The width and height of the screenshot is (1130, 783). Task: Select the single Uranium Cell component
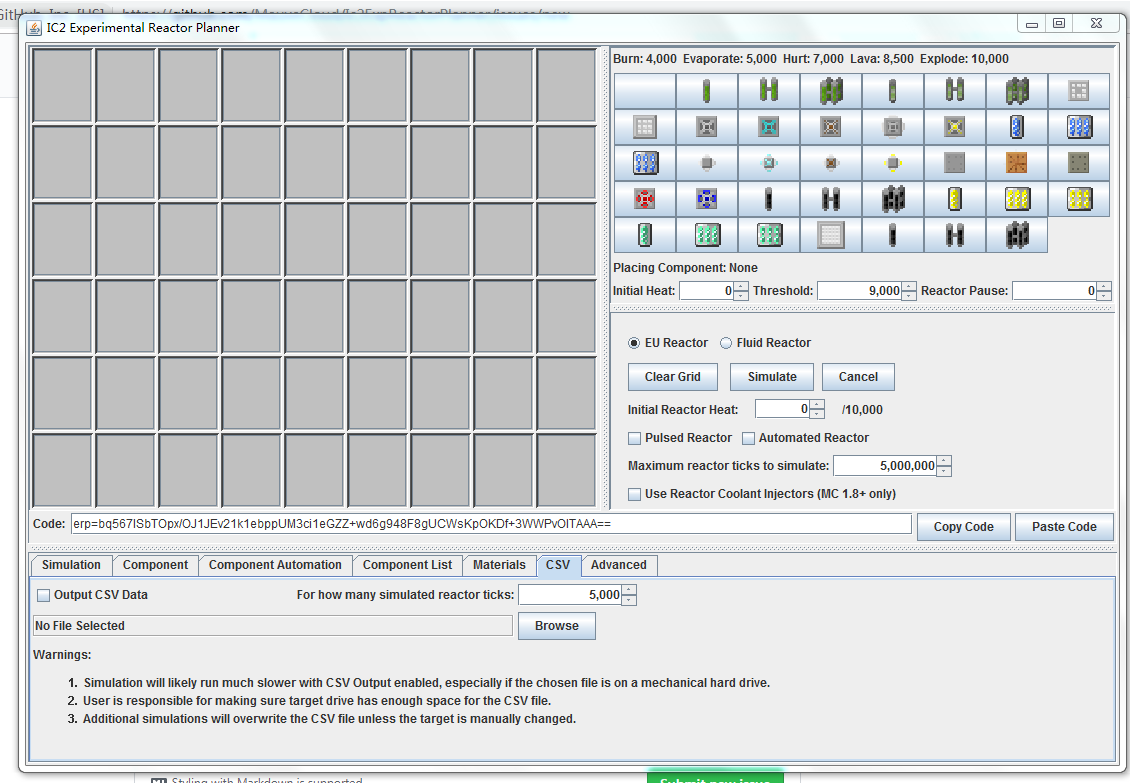pyautogui.click(x=707, y=91)
